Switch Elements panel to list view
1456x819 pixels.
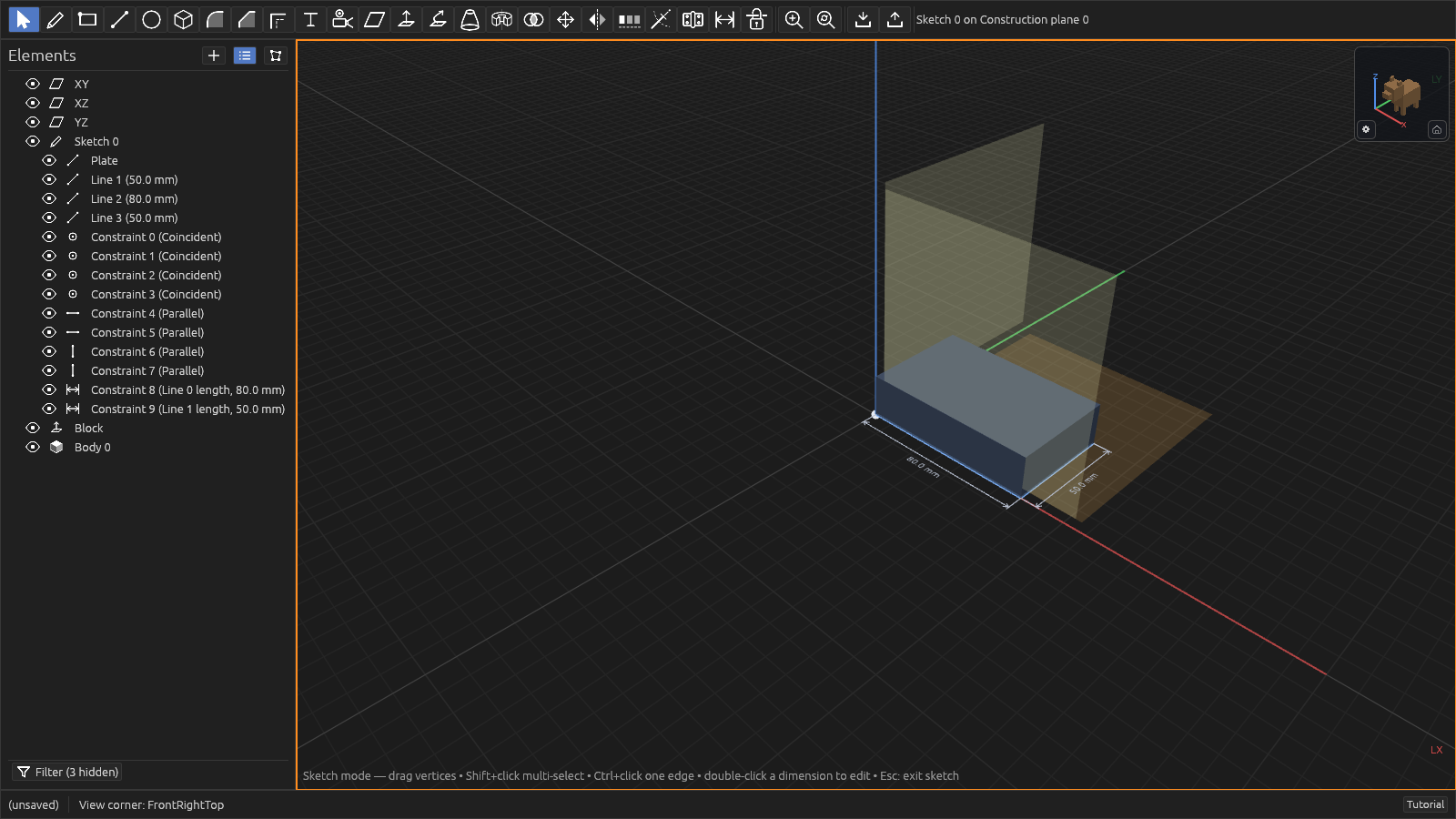point(245,56)
